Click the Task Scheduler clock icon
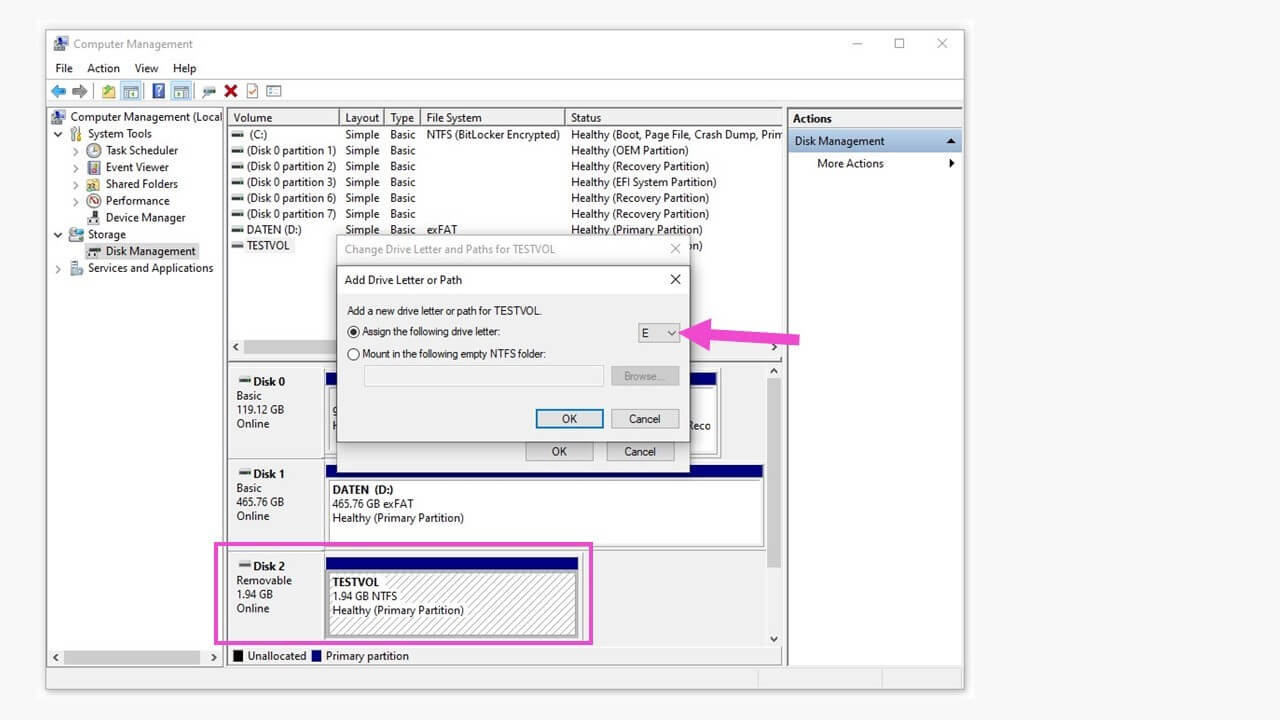The width and height of the screenshot is (1280, 720). pos(94,150)
